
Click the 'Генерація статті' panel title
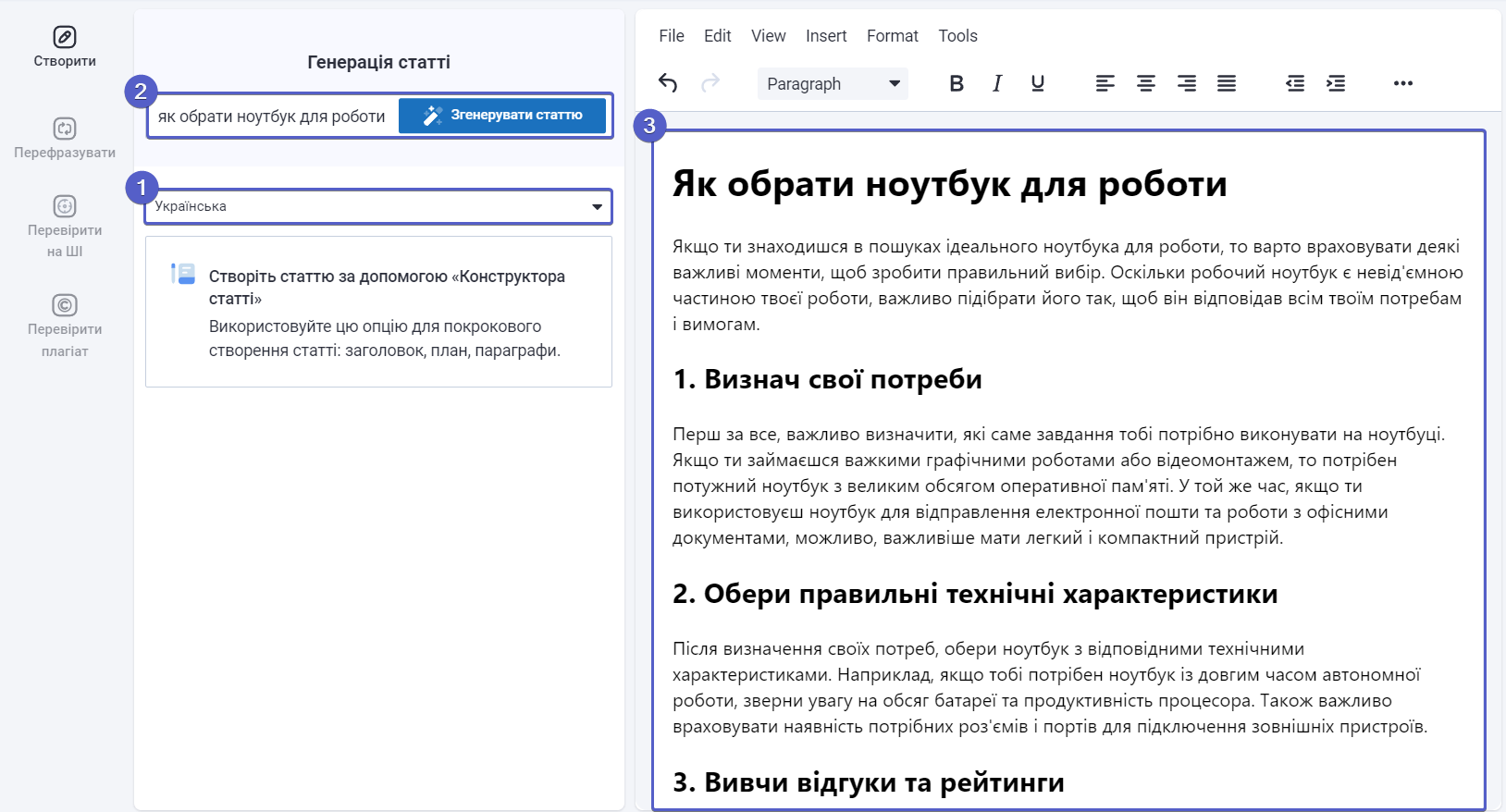coord(378,62)
